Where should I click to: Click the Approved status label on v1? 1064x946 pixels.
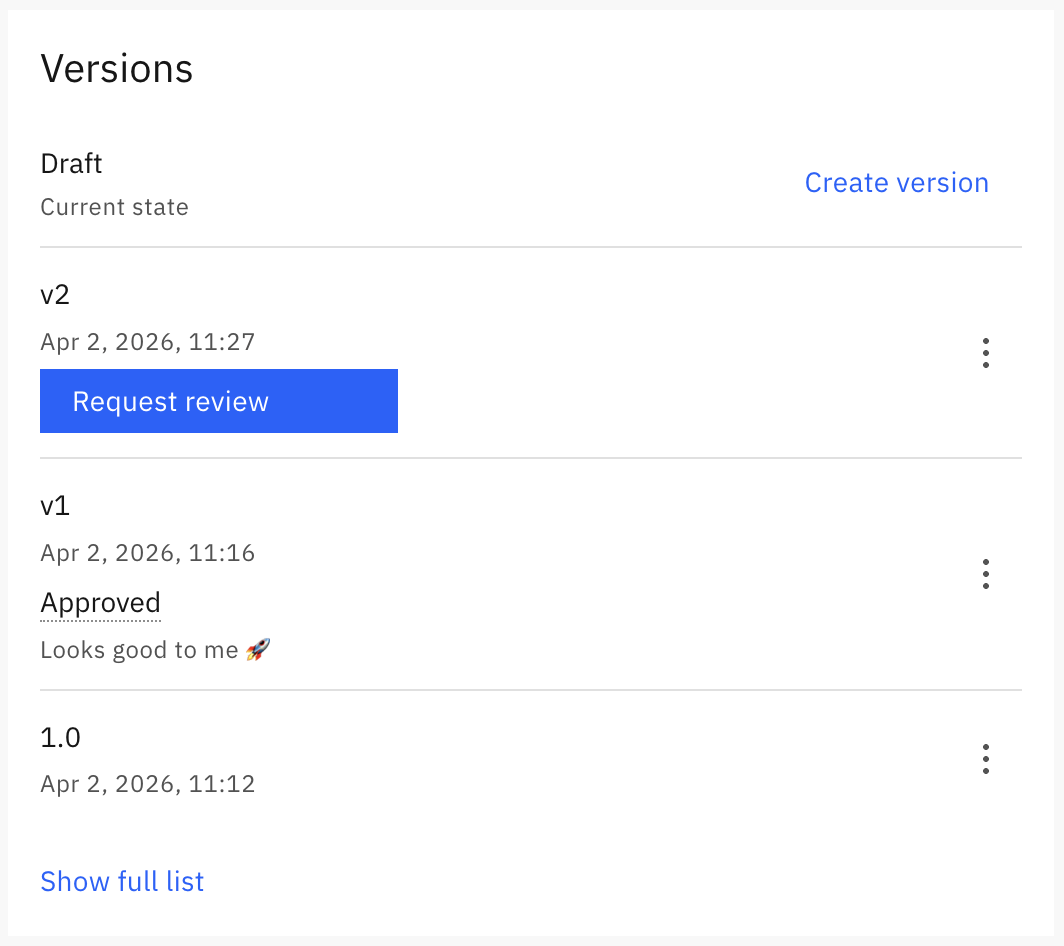point(100,603)
